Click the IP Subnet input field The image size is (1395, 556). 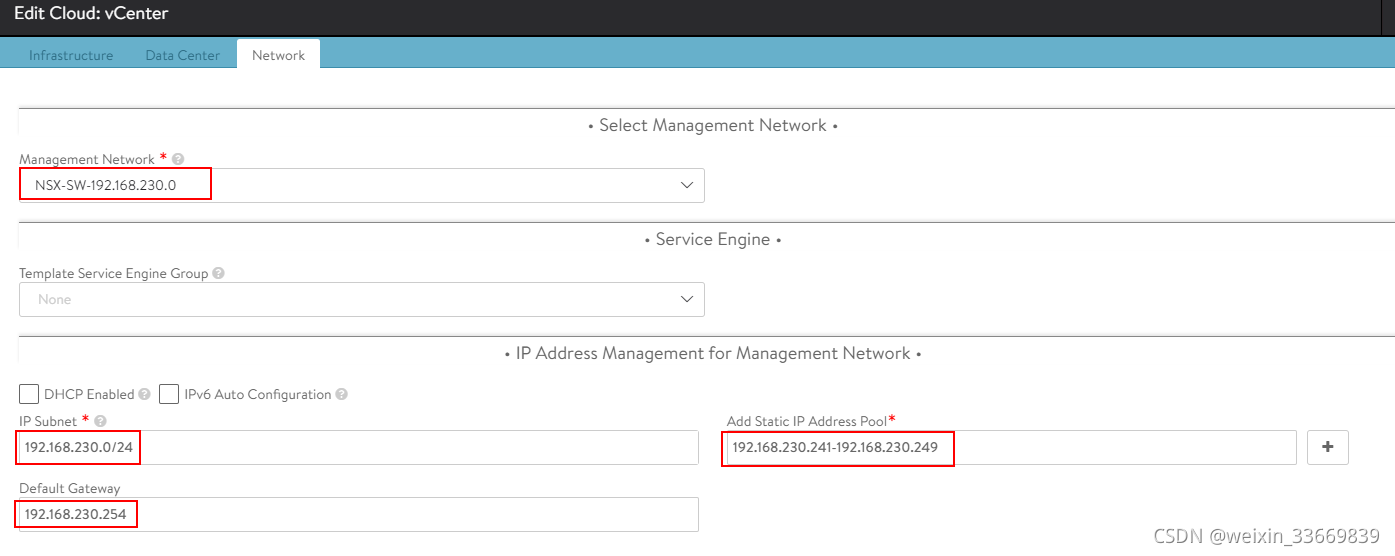[400, 448]
